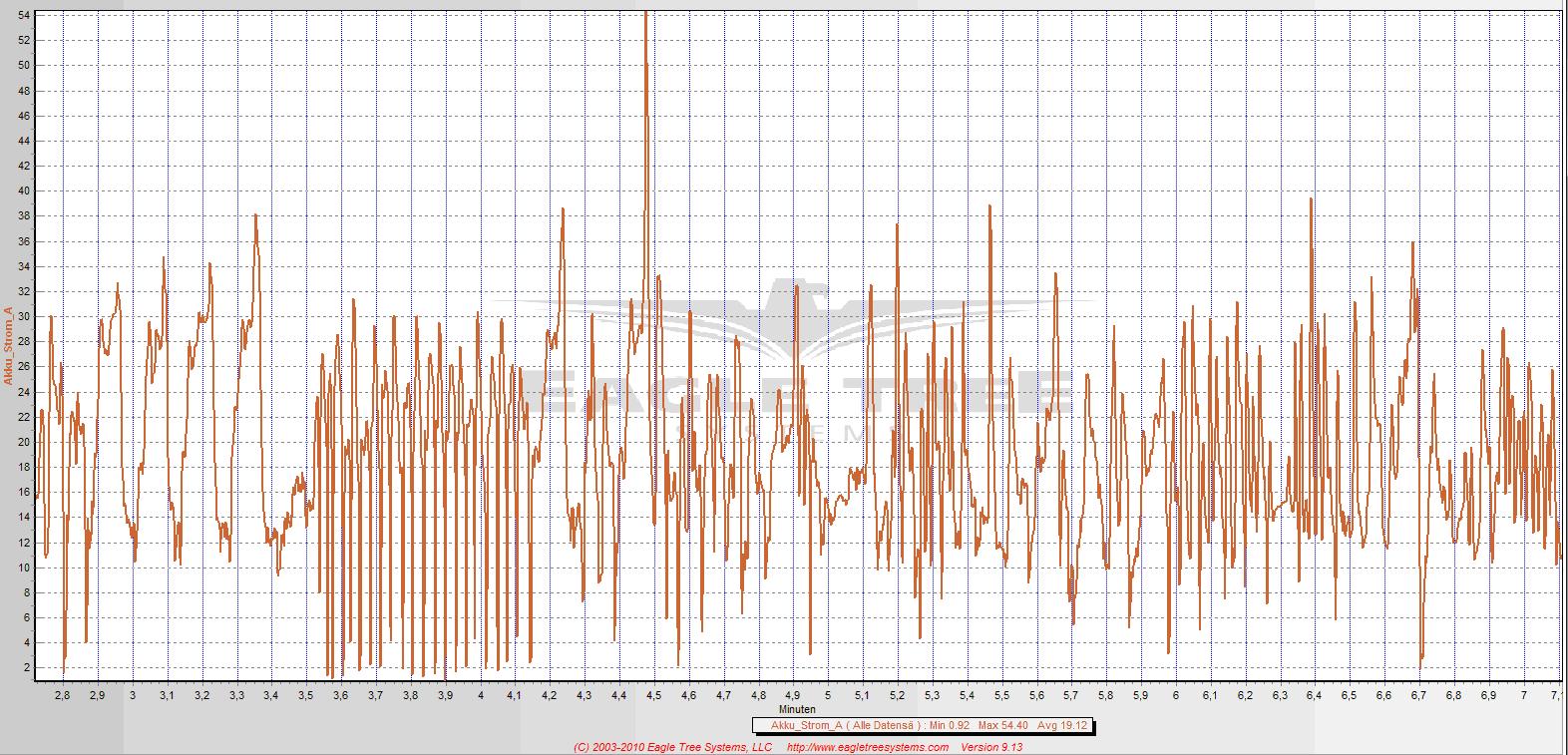Click the 'Avg 19.12' value in legend
This screenshot has width=1568, height=755.
[1062, 726]
